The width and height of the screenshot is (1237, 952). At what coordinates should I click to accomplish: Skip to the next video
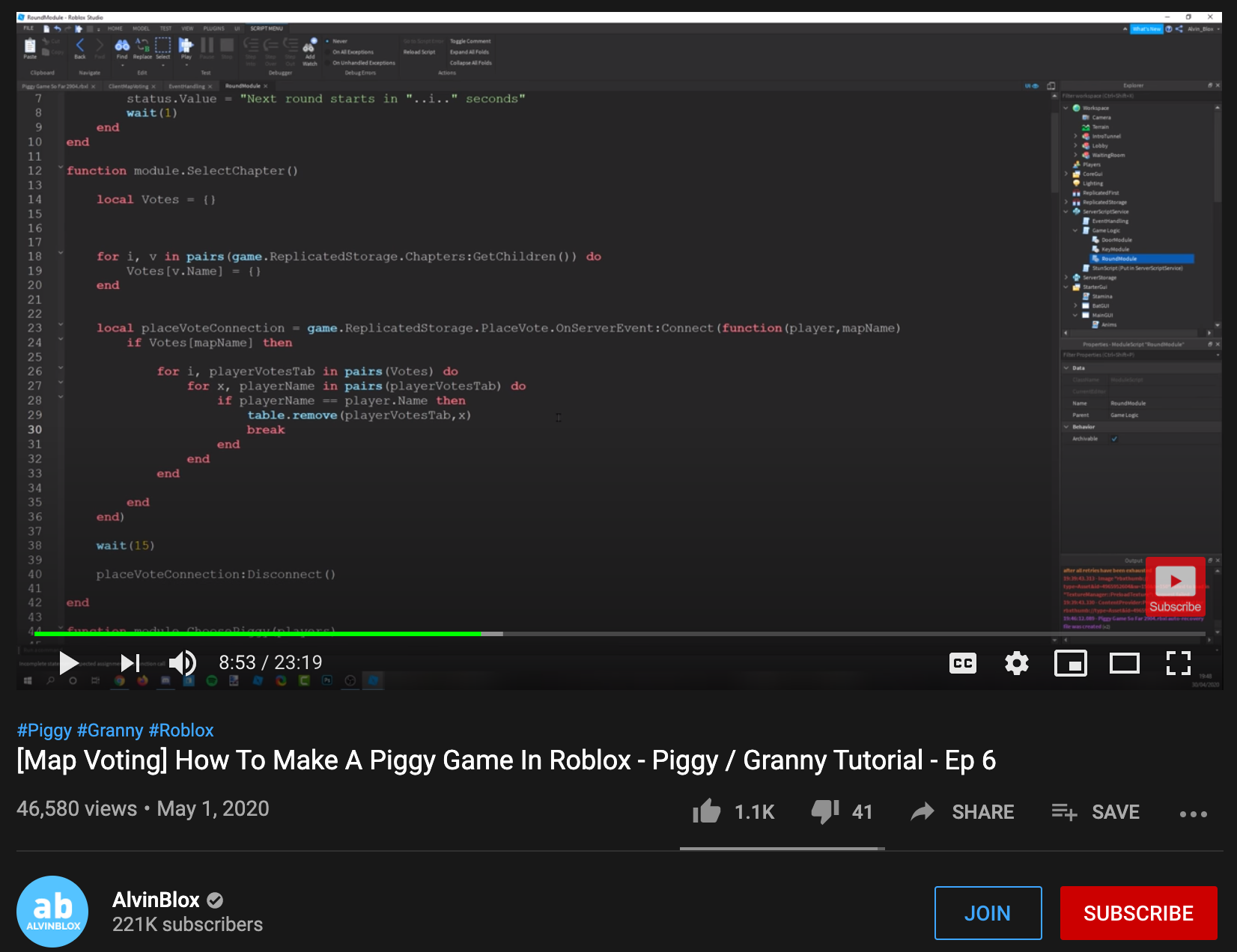pyautogui.click(x=130, y=662)
